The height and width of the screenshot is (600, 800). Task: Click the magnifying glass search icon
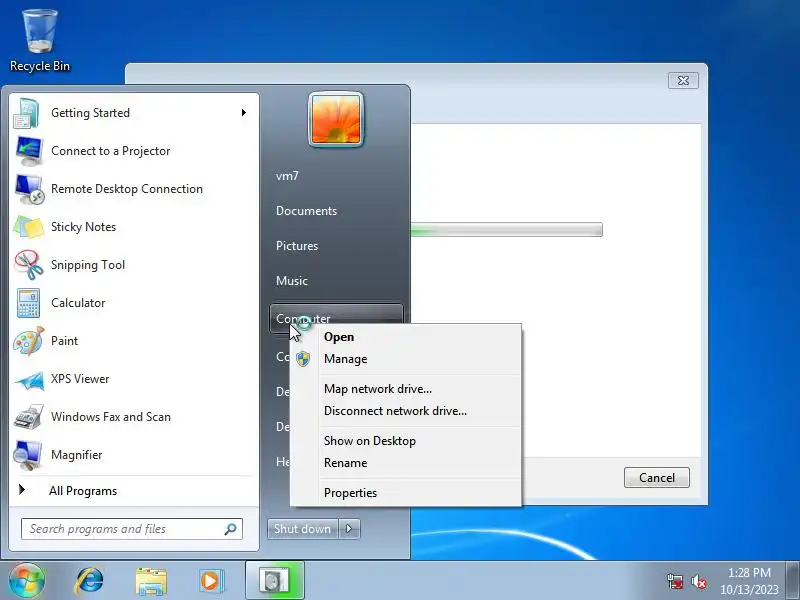coord(230,529)
